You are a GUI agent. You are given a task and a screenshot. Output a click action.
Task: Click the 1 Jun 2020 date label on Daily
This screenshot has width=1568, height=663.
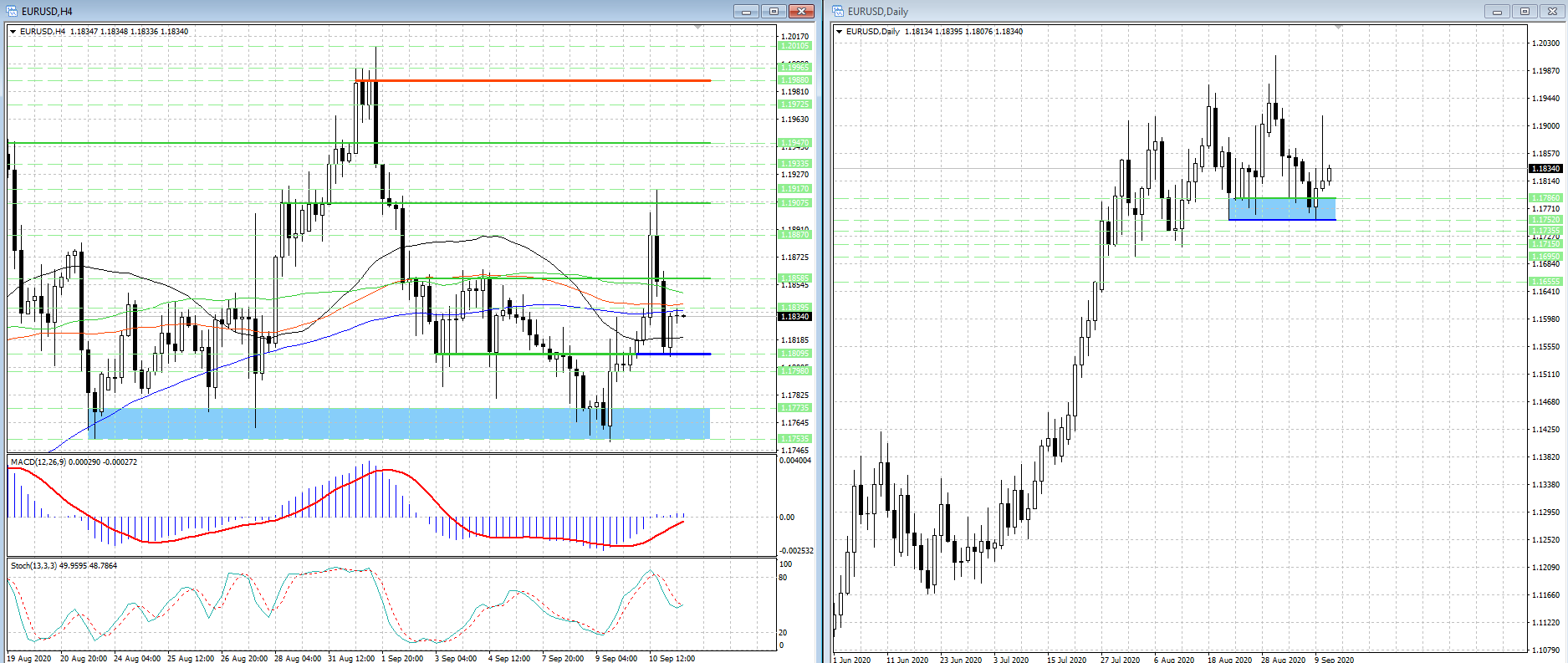tap(852, 660)
